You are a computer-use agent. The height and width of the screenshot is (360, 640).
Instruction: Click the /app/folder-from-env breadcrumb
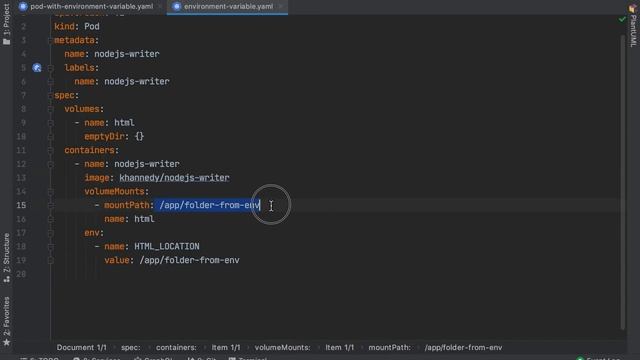coord(463,347)
